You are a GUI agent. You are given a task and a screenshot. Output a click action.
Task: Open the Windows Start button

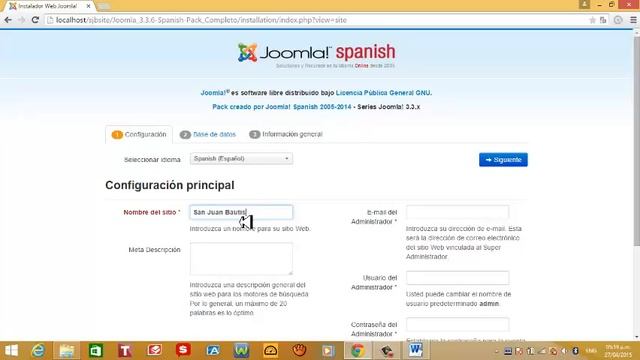(x=11, y=351)
